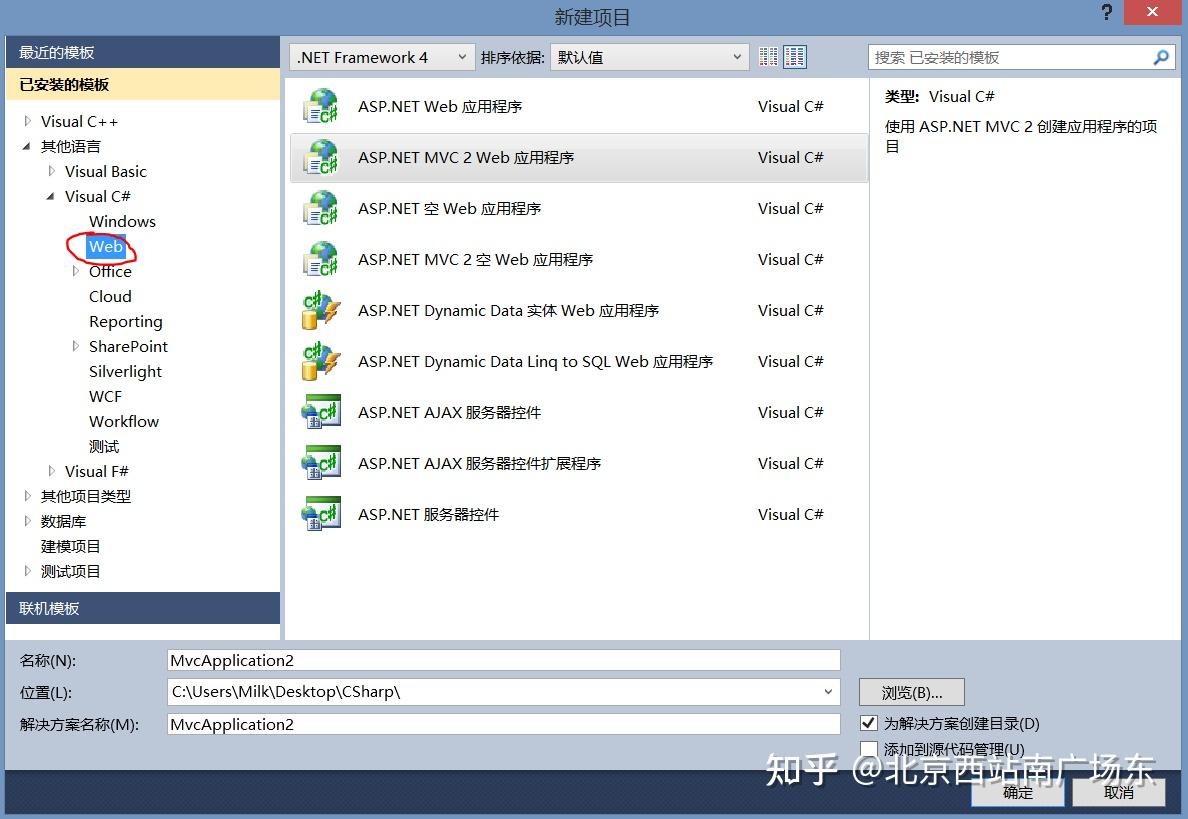Open the 联机模板 section
Image resolution: width=1188 pixels, height=819 pixels.
142,608
